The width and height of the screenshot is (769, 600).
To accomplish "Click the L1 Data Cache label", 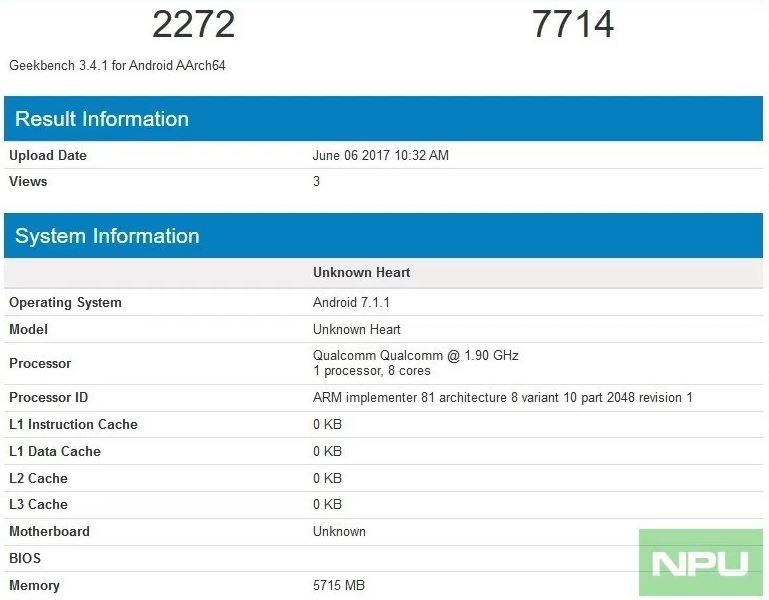I will click(x=55, y=451).
